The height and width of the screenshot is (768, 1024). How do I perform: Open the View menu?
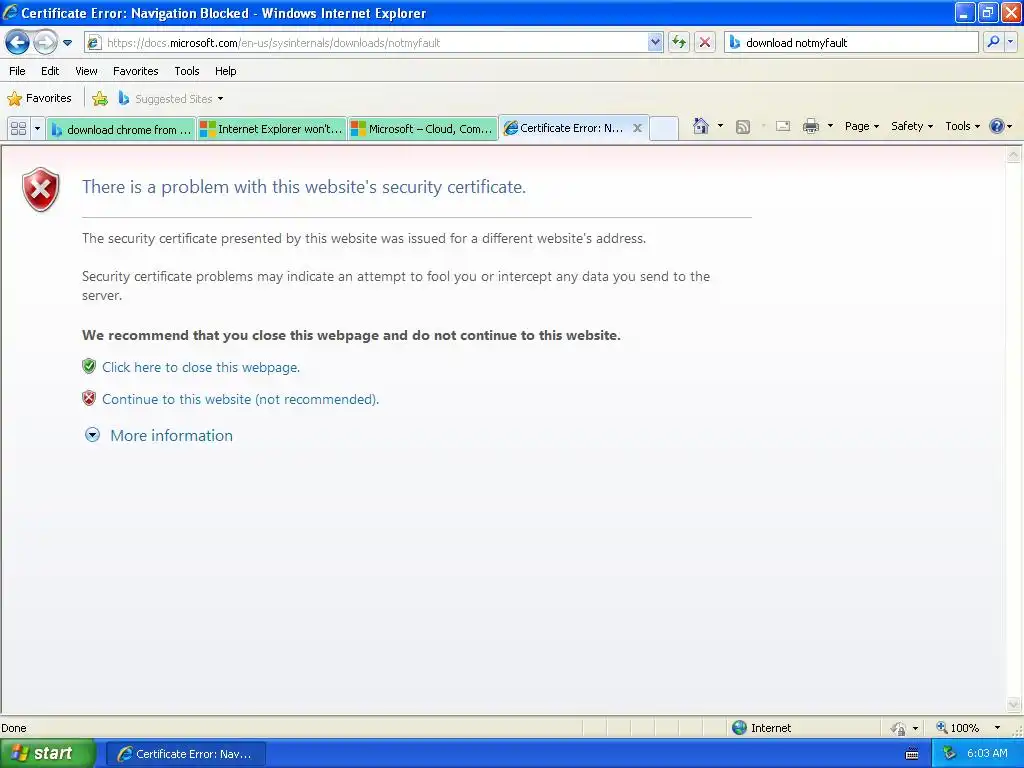(86, 71)
